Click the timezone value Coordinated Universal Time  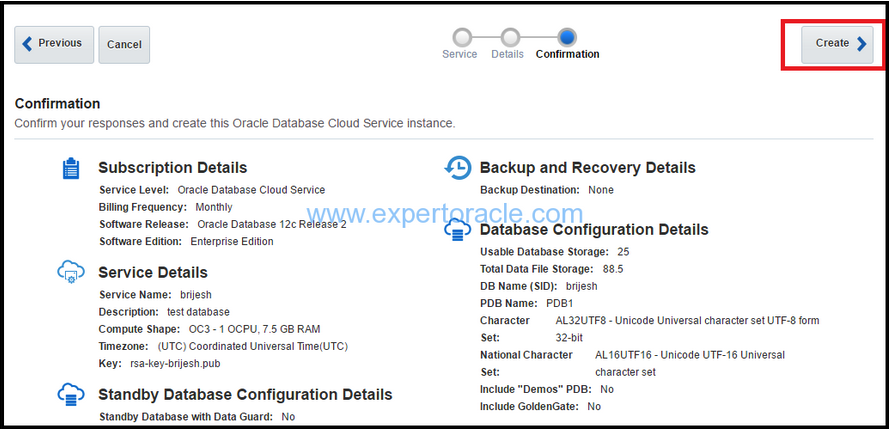tap(253, 347)
